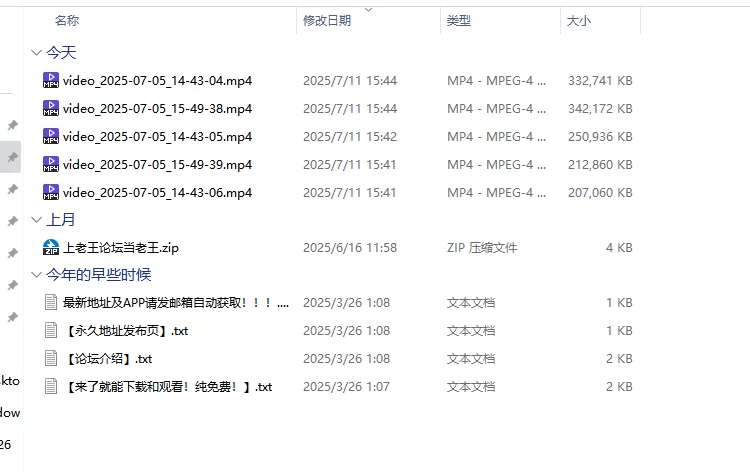Click the date 2025/7/11 15:42
The image size is (750, 472).
pos(350,136)
